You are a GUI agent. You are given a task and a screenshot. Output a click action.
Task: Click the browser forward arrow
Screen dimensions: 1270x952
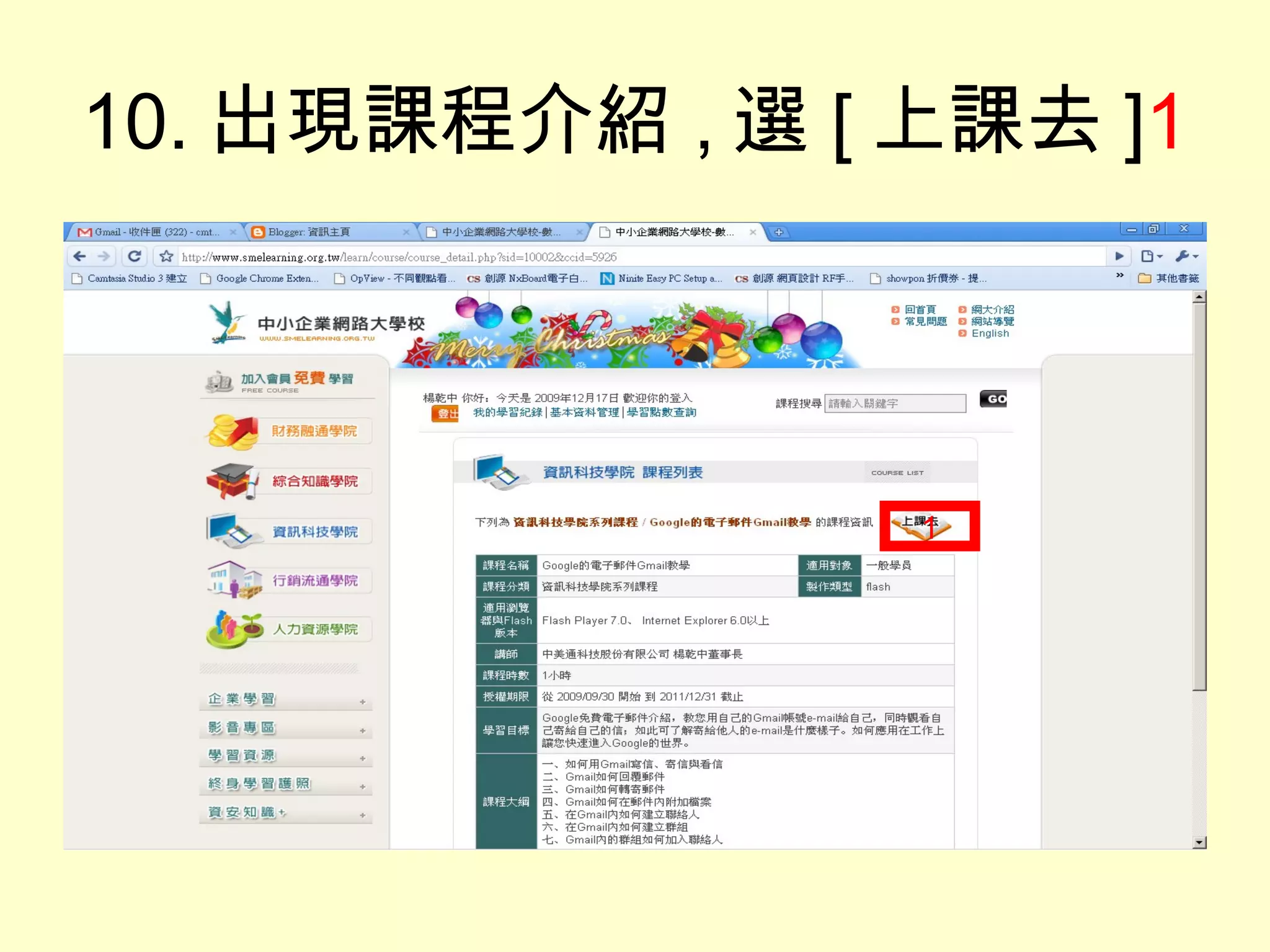point(104,256)
